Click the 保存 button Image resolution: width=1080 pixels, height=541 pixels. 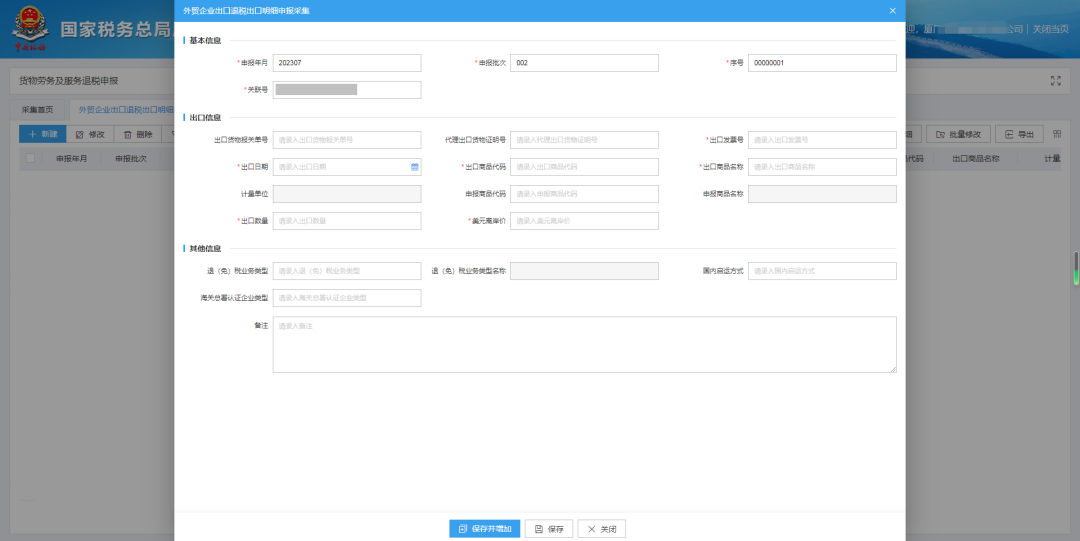coord(549,529)
